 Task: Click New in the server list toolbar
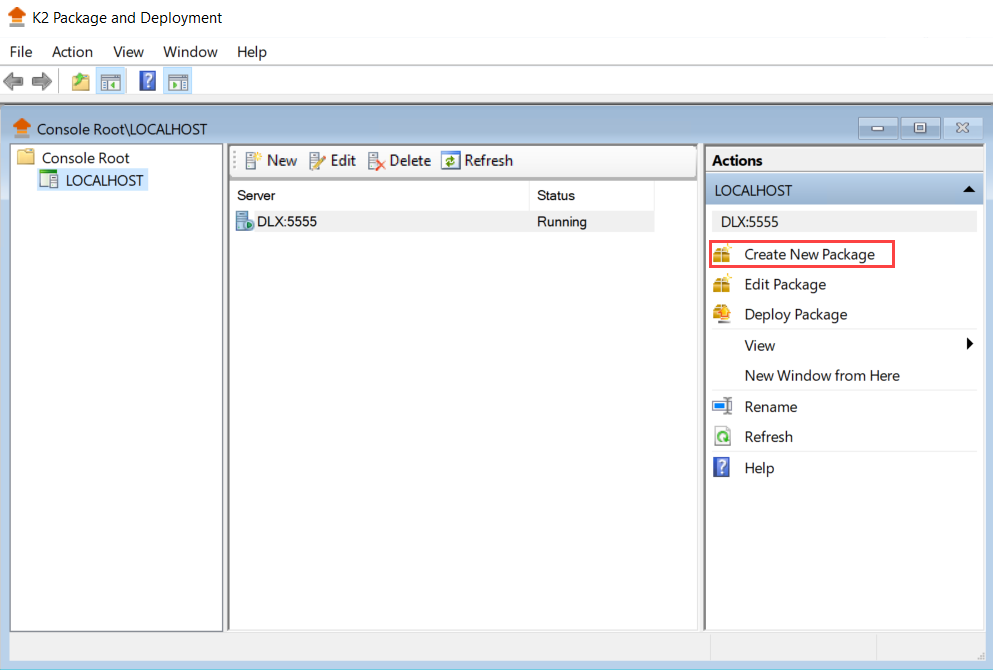click(x=271, y=161)
